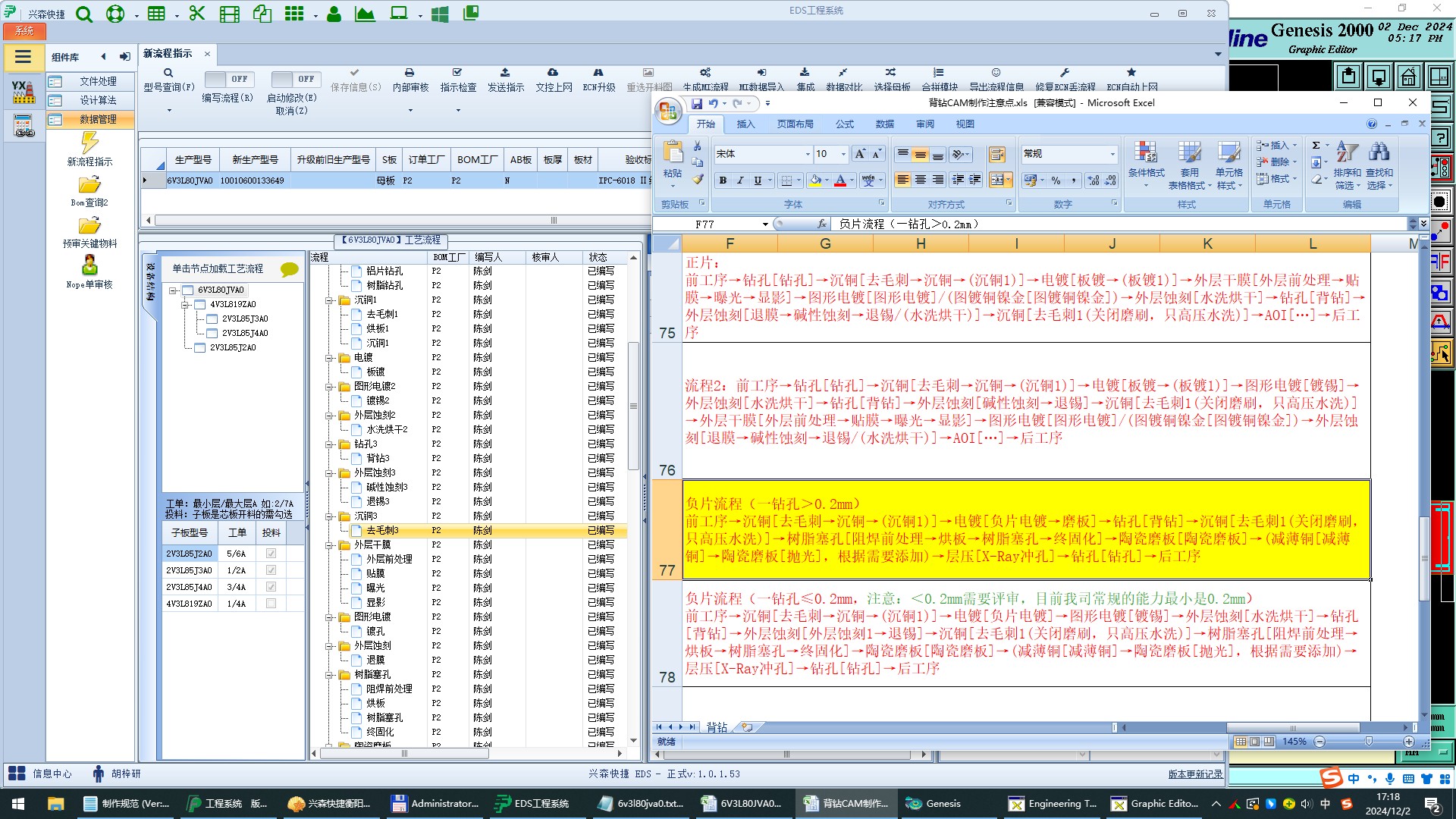Click the 系统 menu tab in EDS
This screenshot has width=1456, height=819.
click(24, 31)
